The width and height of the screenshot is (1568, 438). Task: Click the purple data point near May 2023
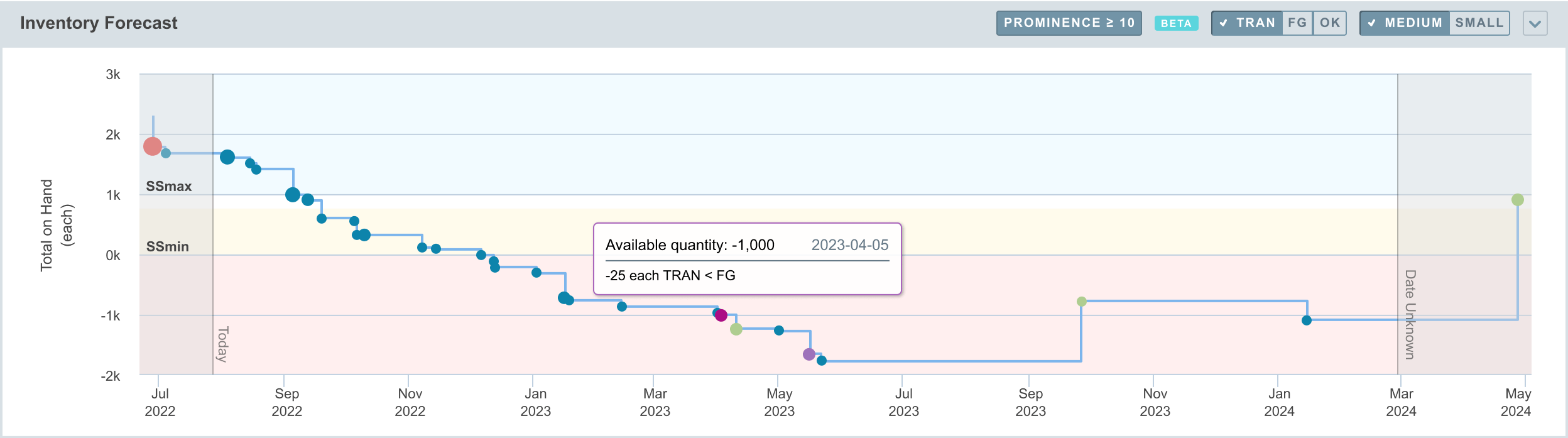click(809, 354)
